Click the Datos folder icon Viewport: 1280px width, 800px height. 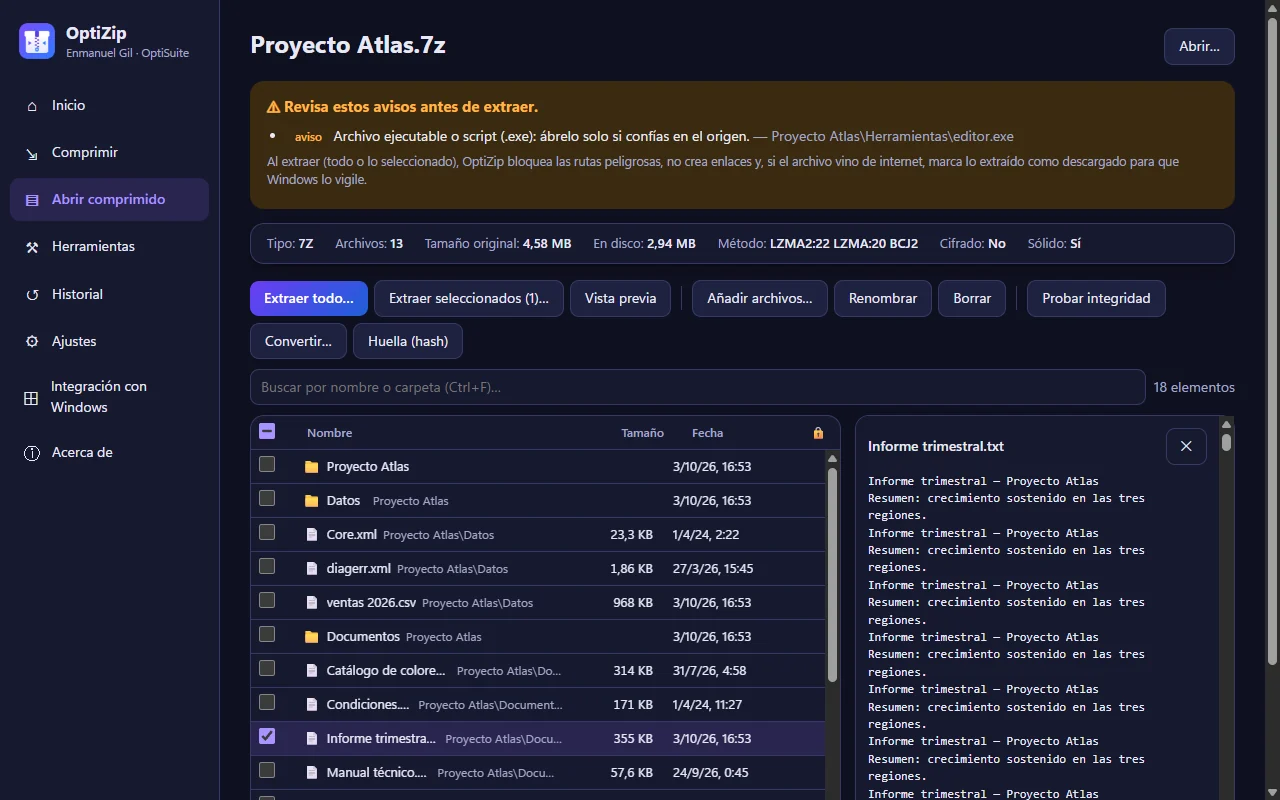coord(311,501)
